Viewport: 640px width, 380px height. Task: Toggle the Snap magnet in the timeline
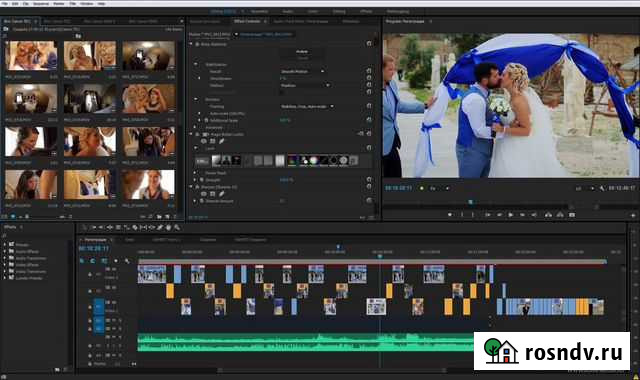point(93,260)
